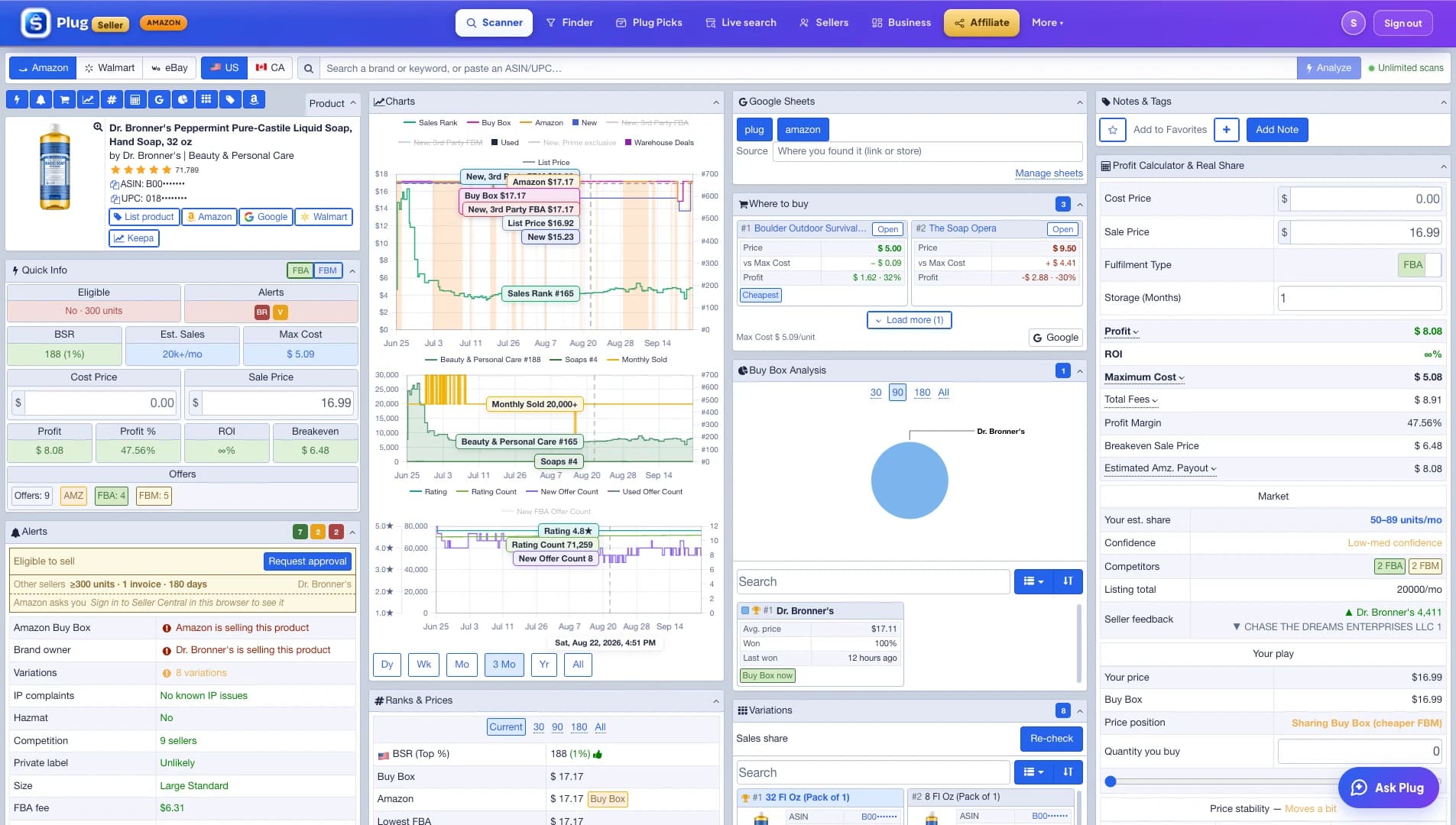The height and width of the screenshot is (825, 1456).
Task: Open the Scanner tab
Action: click(x=495, y=23)
